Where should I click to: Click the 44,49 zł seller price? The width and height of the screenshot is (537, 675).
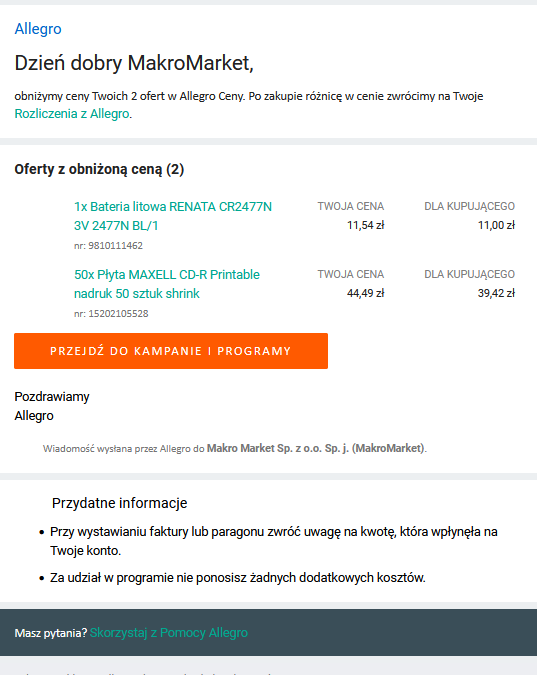[x=366, y=293]
